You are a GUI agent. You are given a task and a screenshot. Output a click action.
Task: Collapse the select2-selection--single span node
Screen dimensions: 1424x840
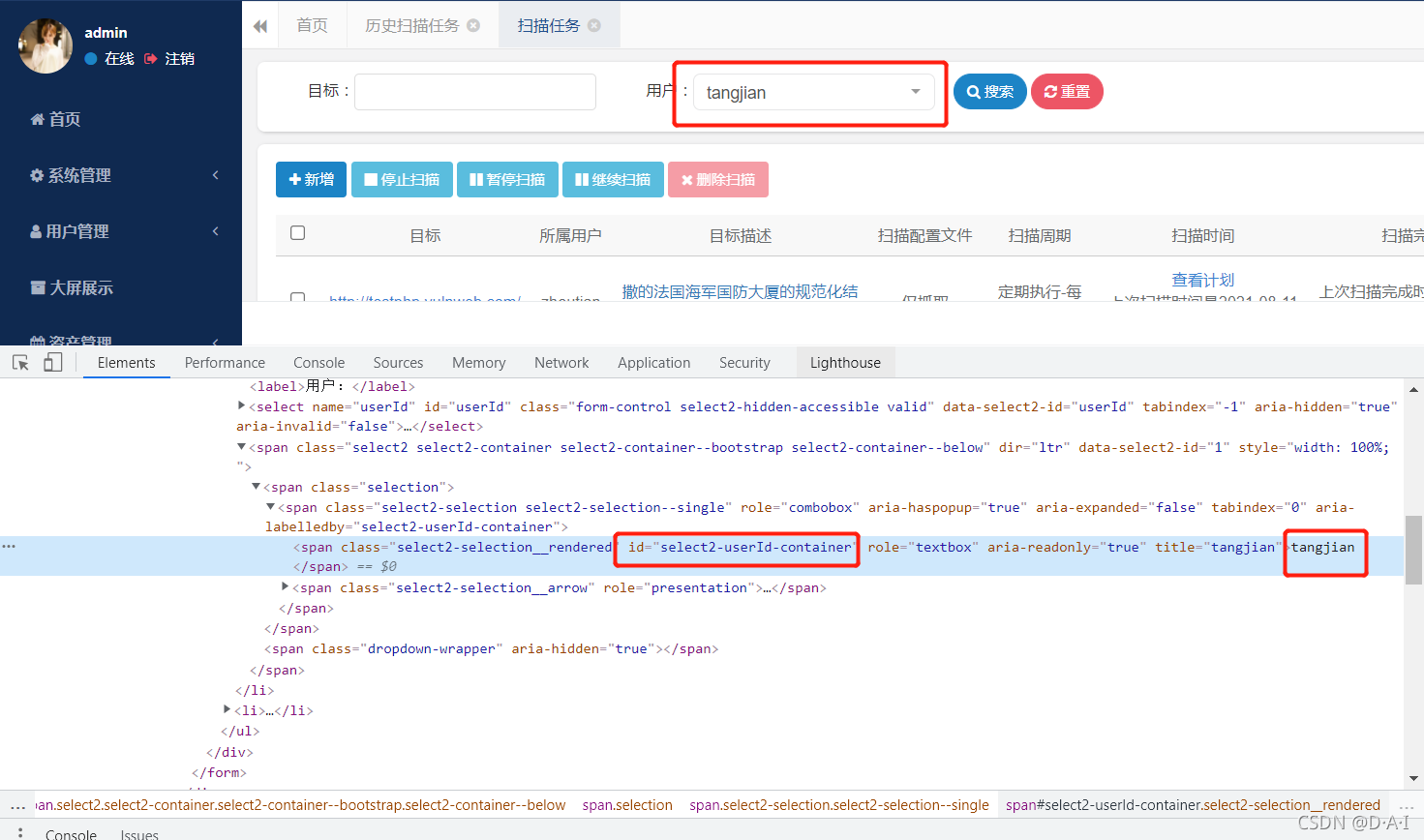(x=270, y=507)
